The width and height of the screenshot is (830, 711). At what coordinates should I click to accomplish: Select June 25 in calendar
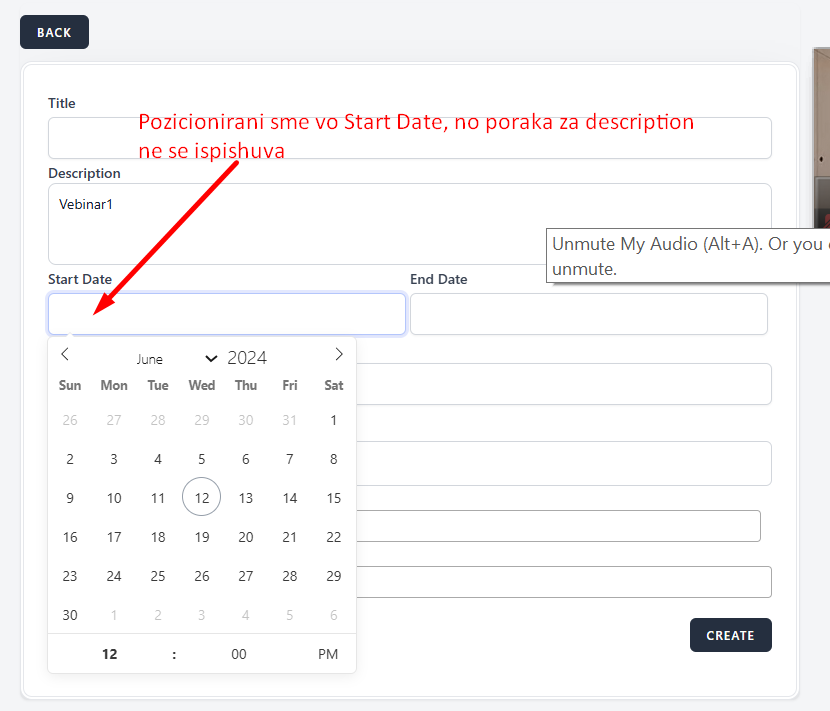point(158,576)
